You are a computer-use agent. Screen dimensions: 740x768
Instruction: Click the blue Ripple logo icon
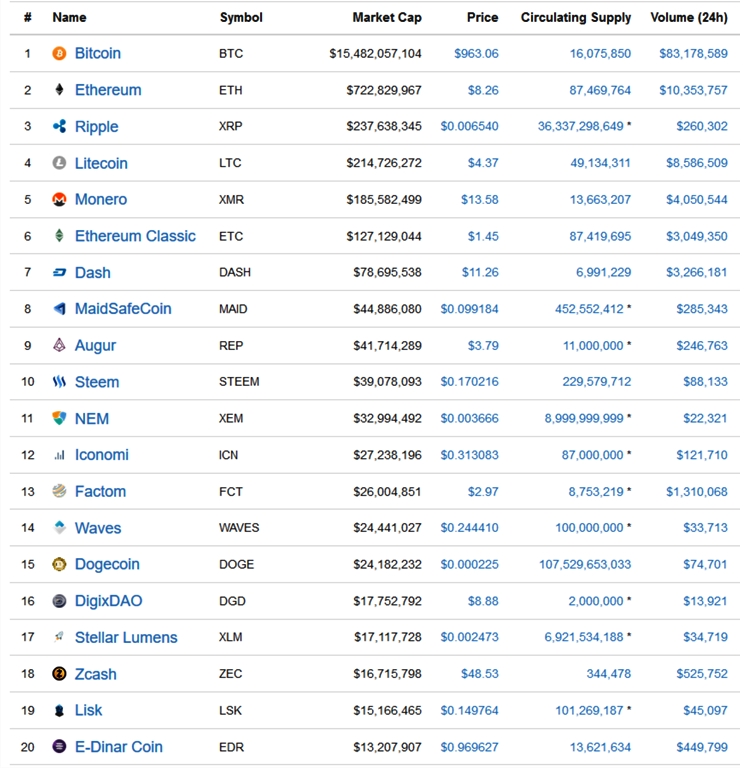59,126
